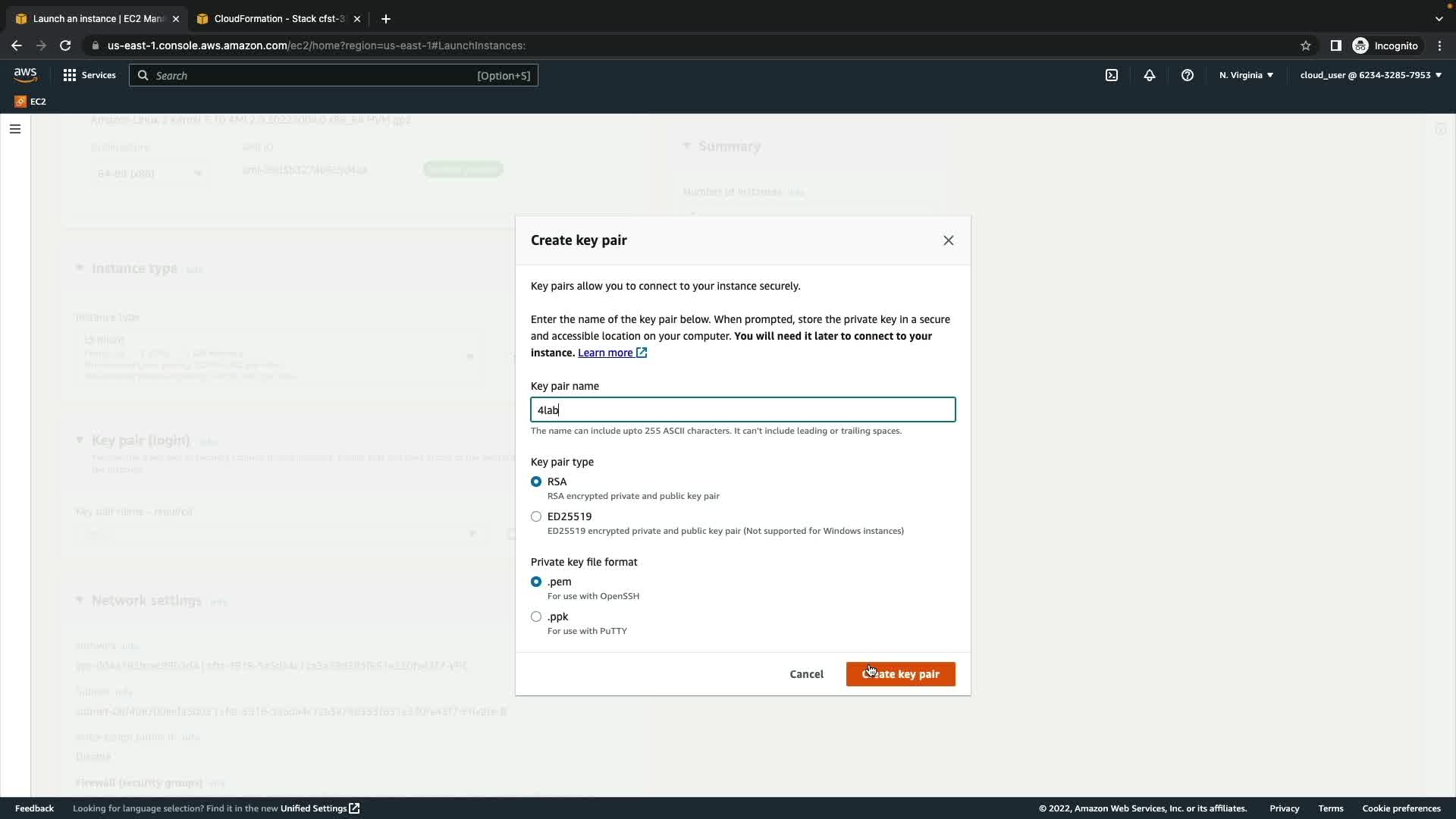Open AWS CloudShell icon in top bar
The image size is (1456, 819).
click(1112, 75)
